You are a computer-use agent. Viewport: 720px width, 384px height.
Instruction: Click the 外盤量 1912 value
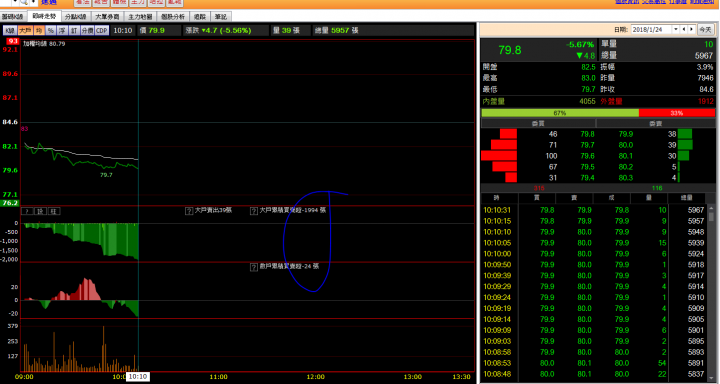pyautogui.click(x=706, y=102)
